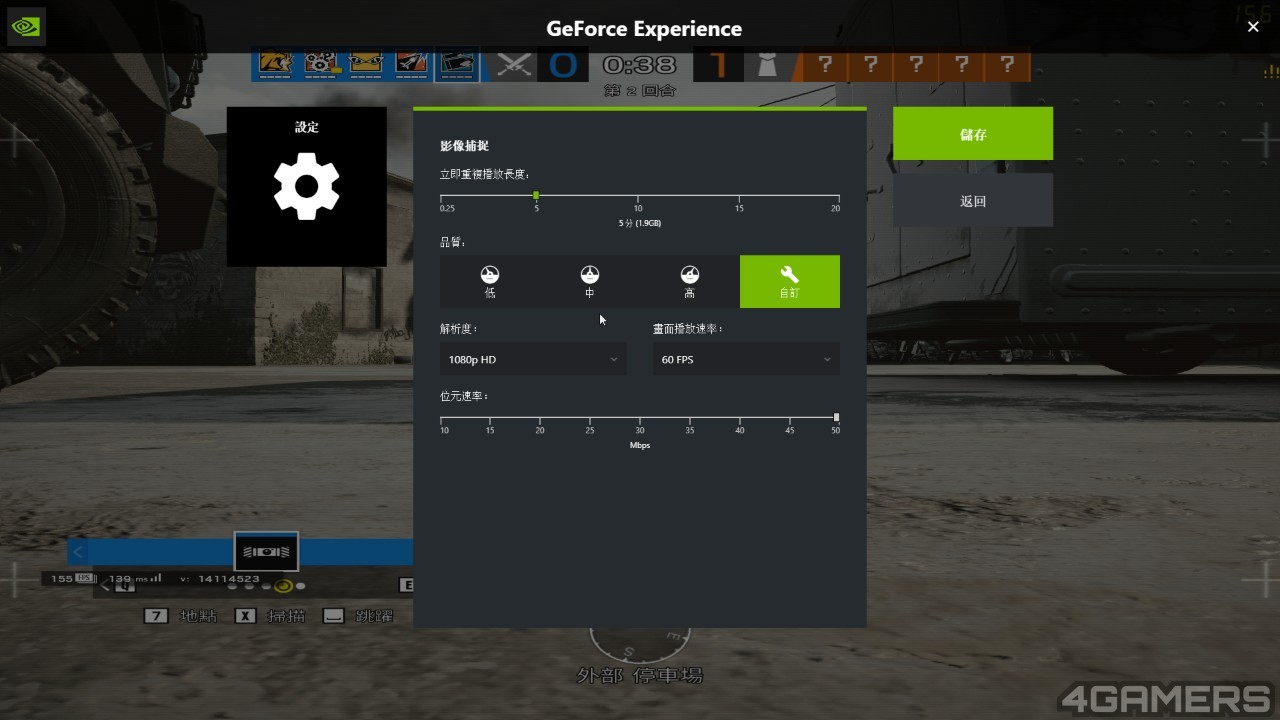
Task: Click the bitrate slider handle at 50
Action: [x=836, y=417]
